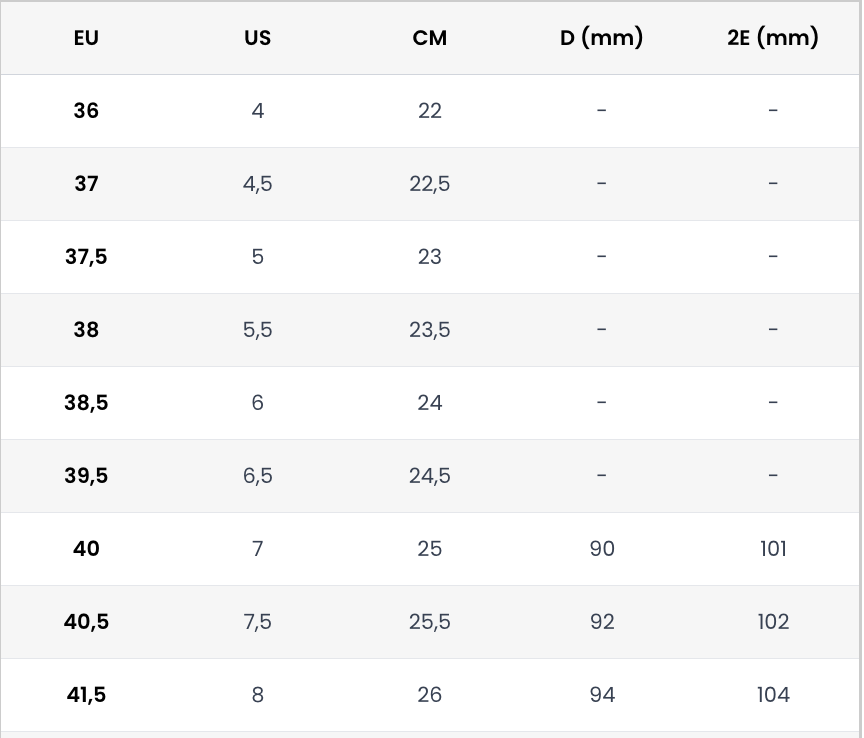Select the EU size 40 cell

(x=86, y=549)
